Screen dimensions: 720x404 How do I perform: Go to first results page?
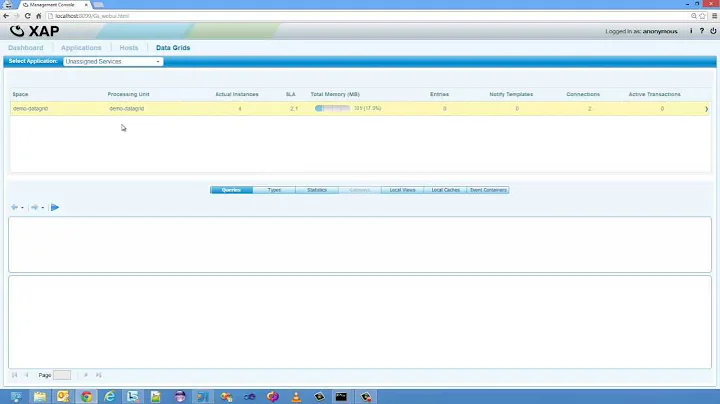click(14, 375)
